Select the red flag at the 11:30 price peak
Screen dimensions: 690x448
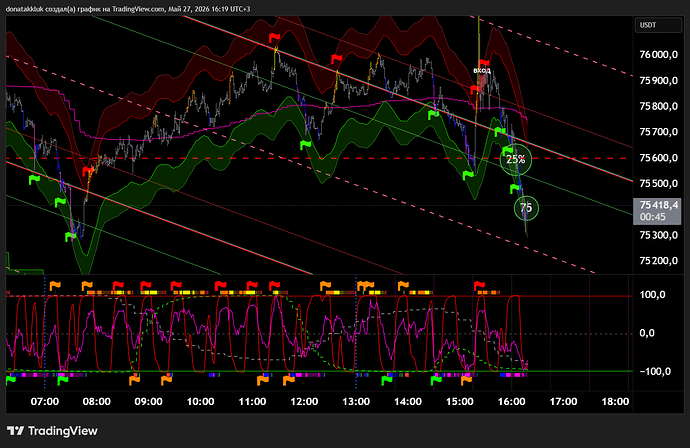coord(275,37)
